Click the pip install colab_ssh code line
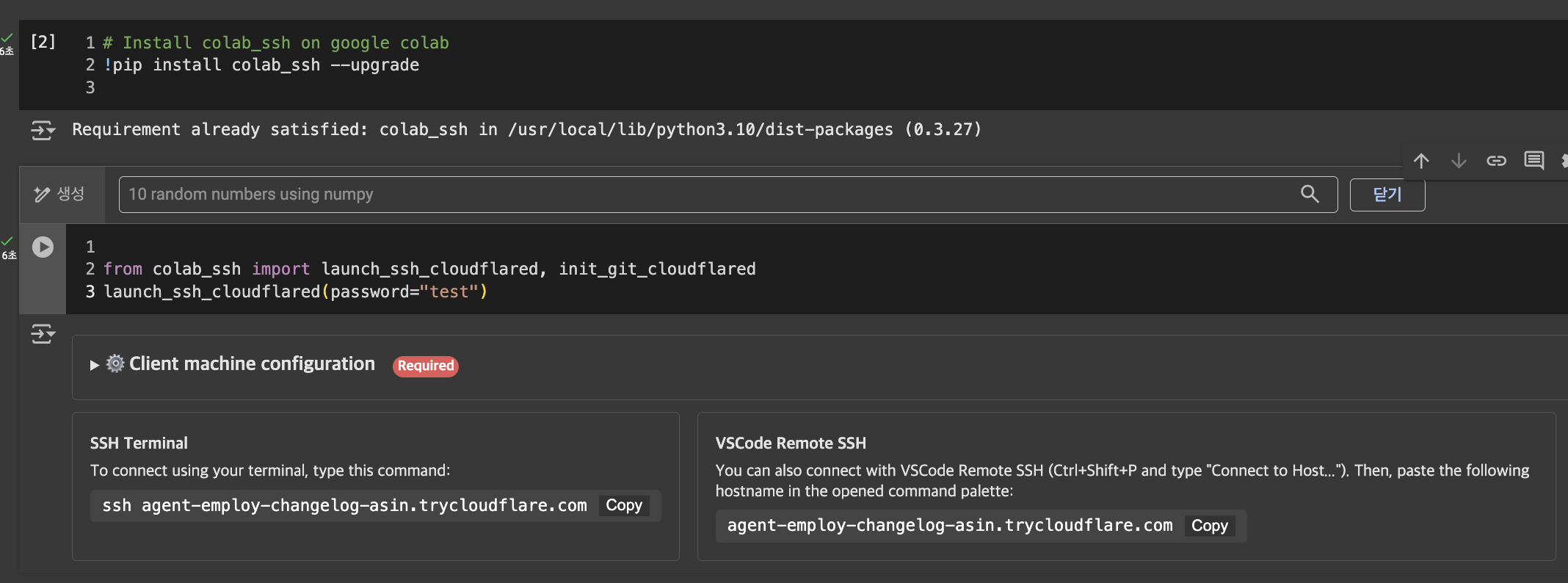Viewport: 1568px width, 583px height. [261, 65]
